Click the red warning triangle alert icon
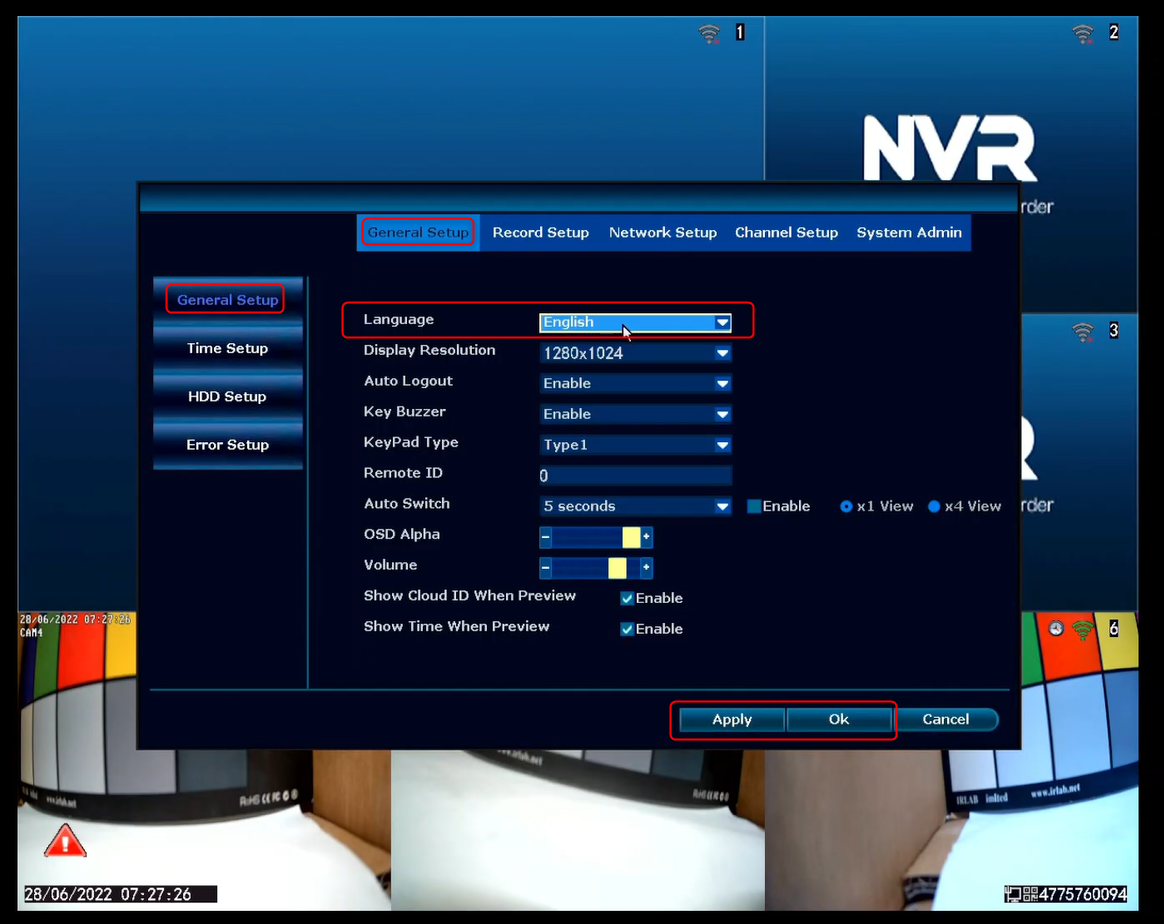 [65, 841]
